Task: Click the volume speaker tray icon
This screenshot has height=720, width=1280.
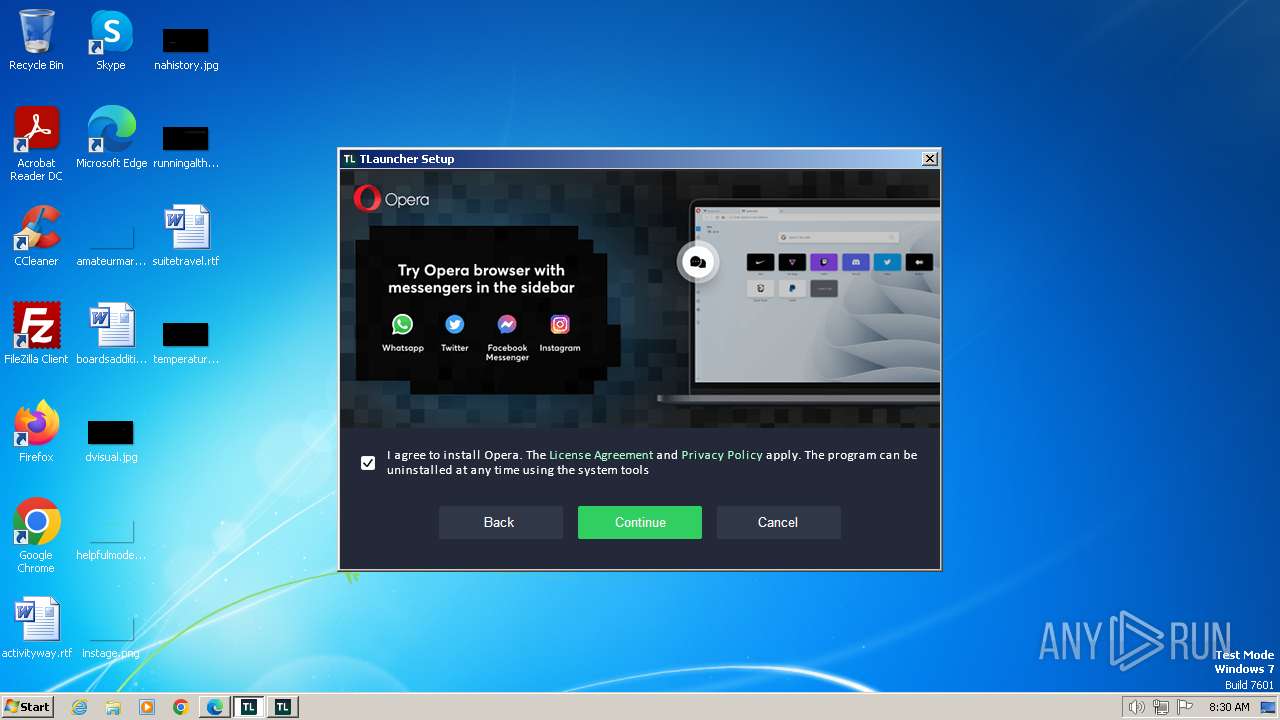Action: tap(1136, 707)
